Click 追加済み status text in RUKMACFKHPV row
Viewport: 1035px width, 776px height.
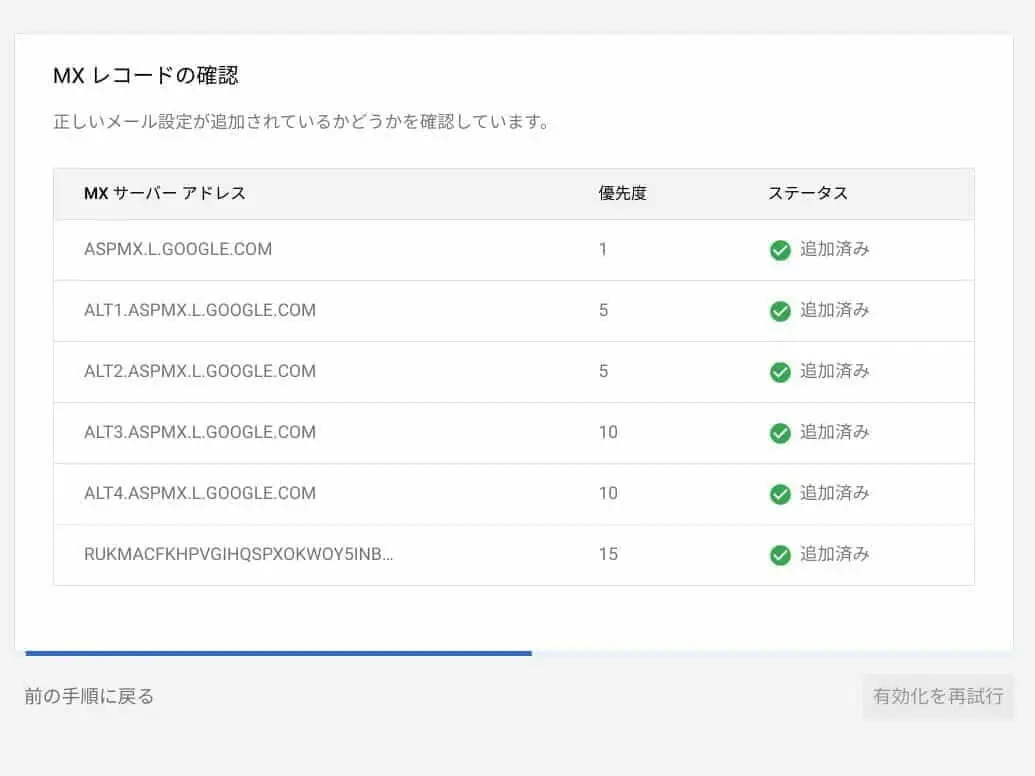click(x=835, y=554)
